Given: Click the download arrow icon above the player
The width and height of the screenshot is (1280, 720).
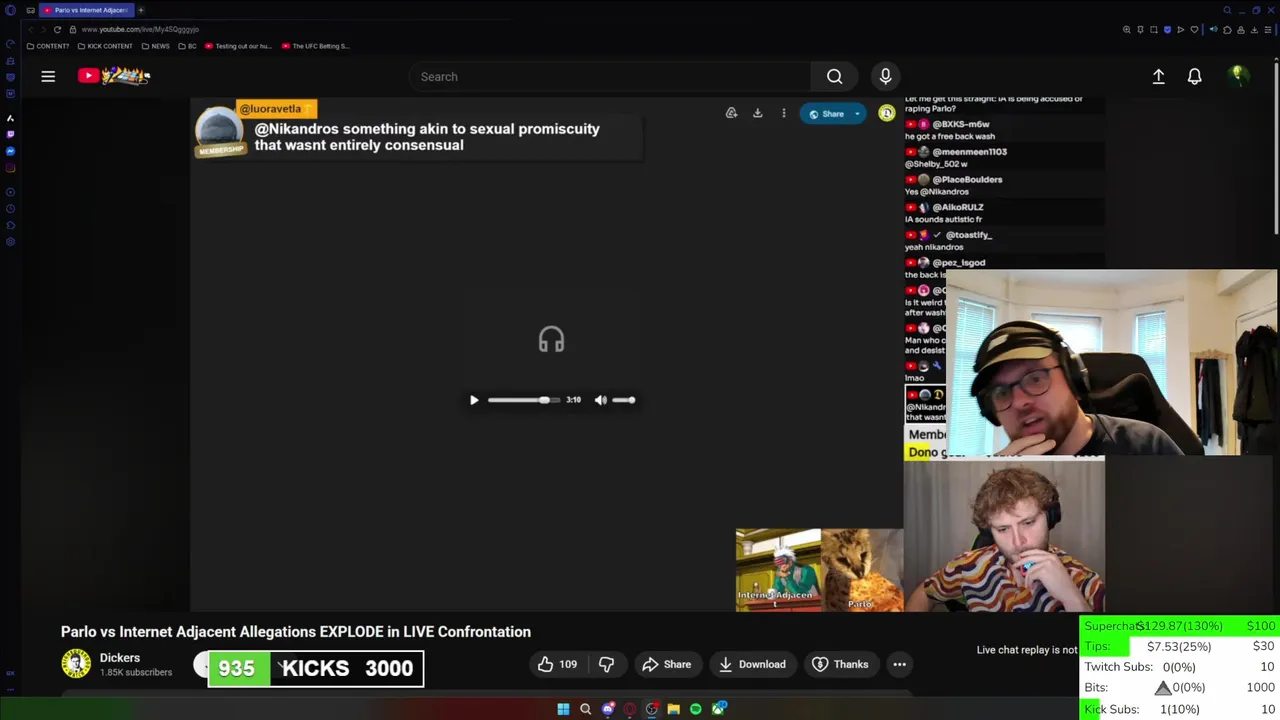Looking at the screenshot, I should (x=757, y=113).
